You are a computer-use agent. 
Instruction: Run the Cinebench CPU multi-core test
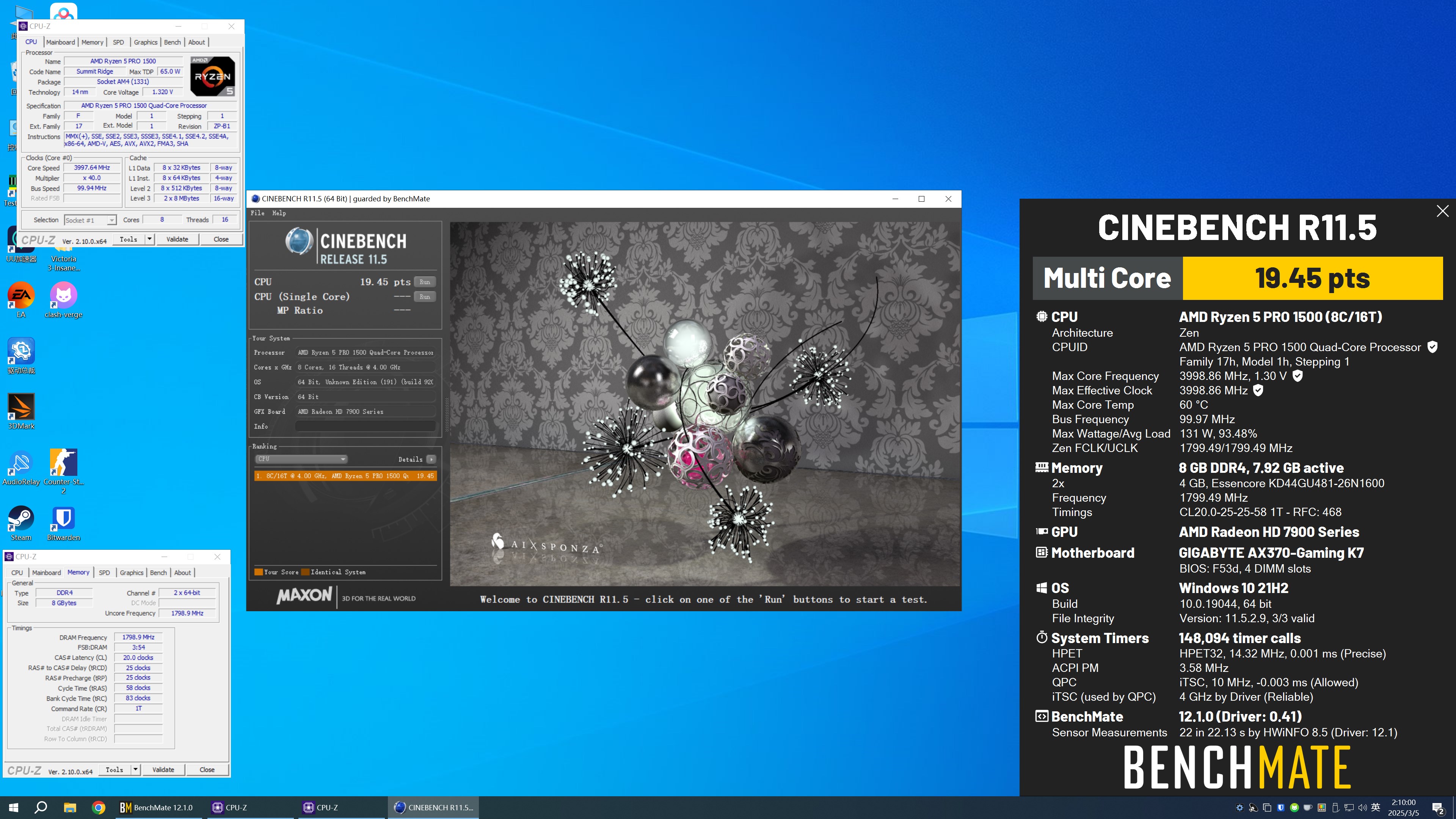coord(425,282)
